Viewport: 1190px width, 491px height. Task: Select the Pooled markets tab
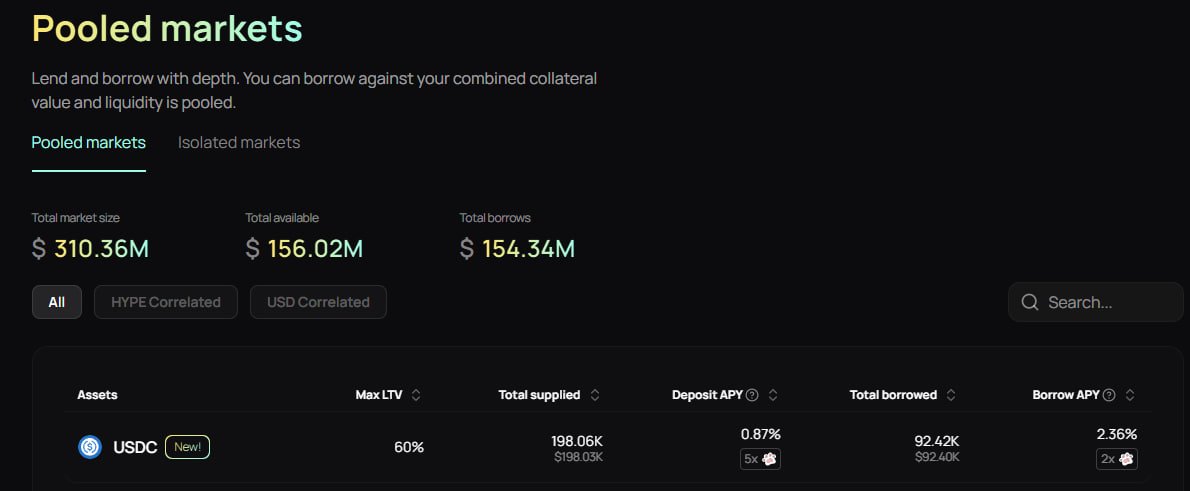pyautogui.click(x=88, y=142)
